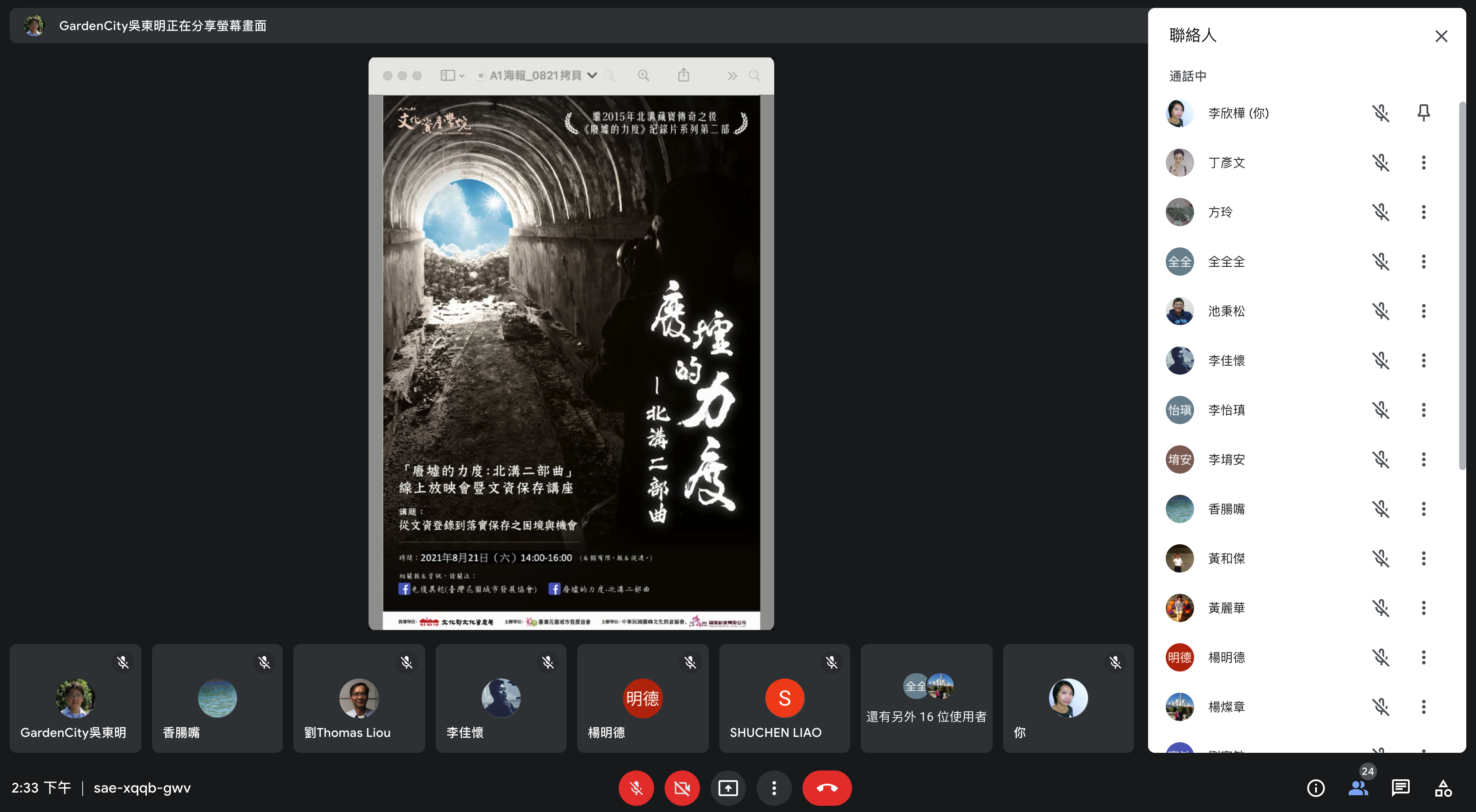Image resolution: width=1476 pixels, height=812 pixels.
Task: Click the 劉Thomas Liou participant tile
Action: tap(359, 698)
